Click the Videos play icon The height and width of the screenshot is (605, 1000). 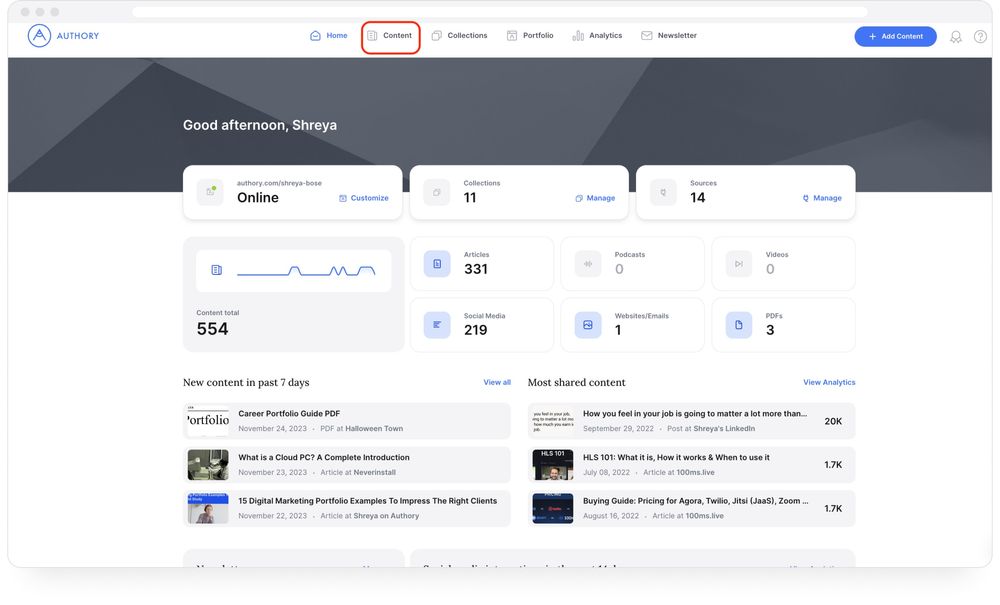click(739, 264)
